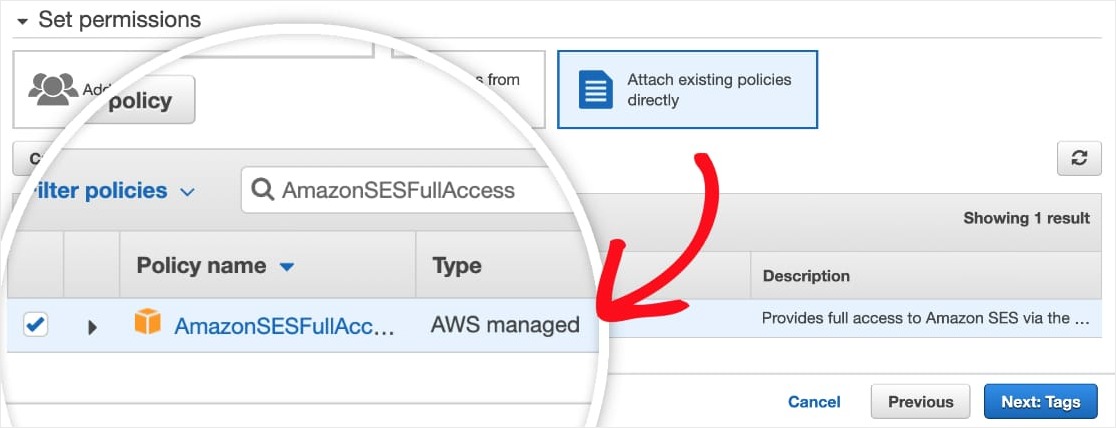Click the people icon for adding user to group
Image resolution: width=1116 pixels, height=428 pixels.
click(53, 88)
